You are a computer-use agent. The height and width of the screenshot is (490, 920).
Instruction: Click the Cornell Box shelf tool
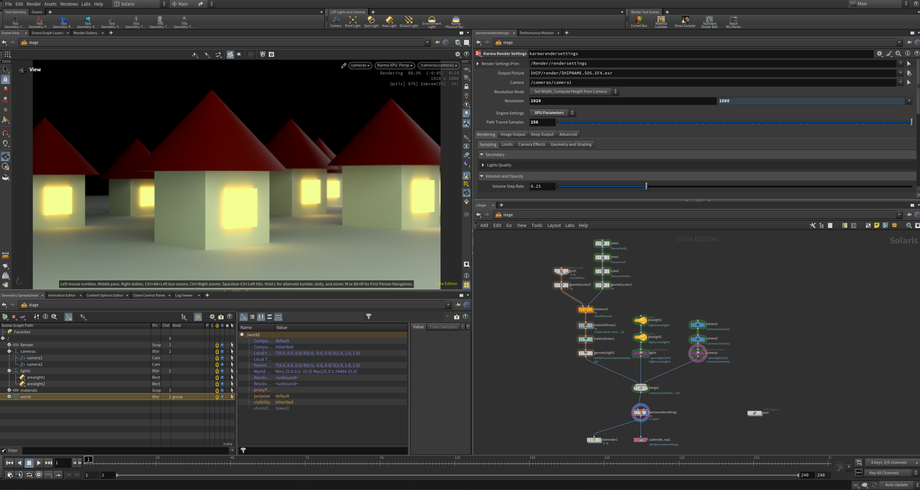tap(638, 21)
